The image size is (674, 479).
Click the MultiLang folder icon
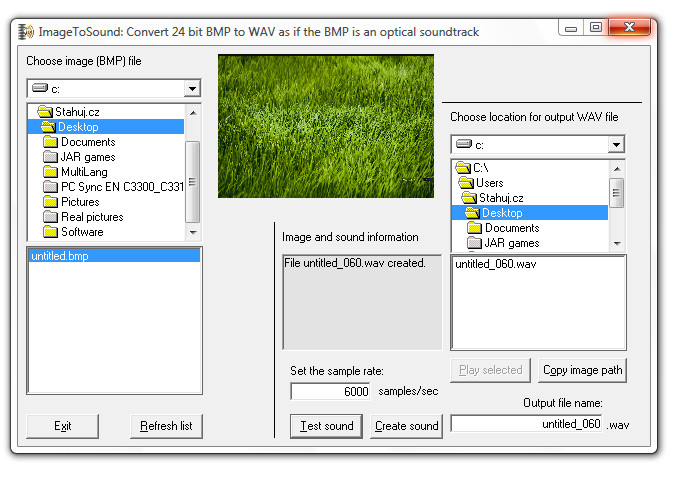50,172
